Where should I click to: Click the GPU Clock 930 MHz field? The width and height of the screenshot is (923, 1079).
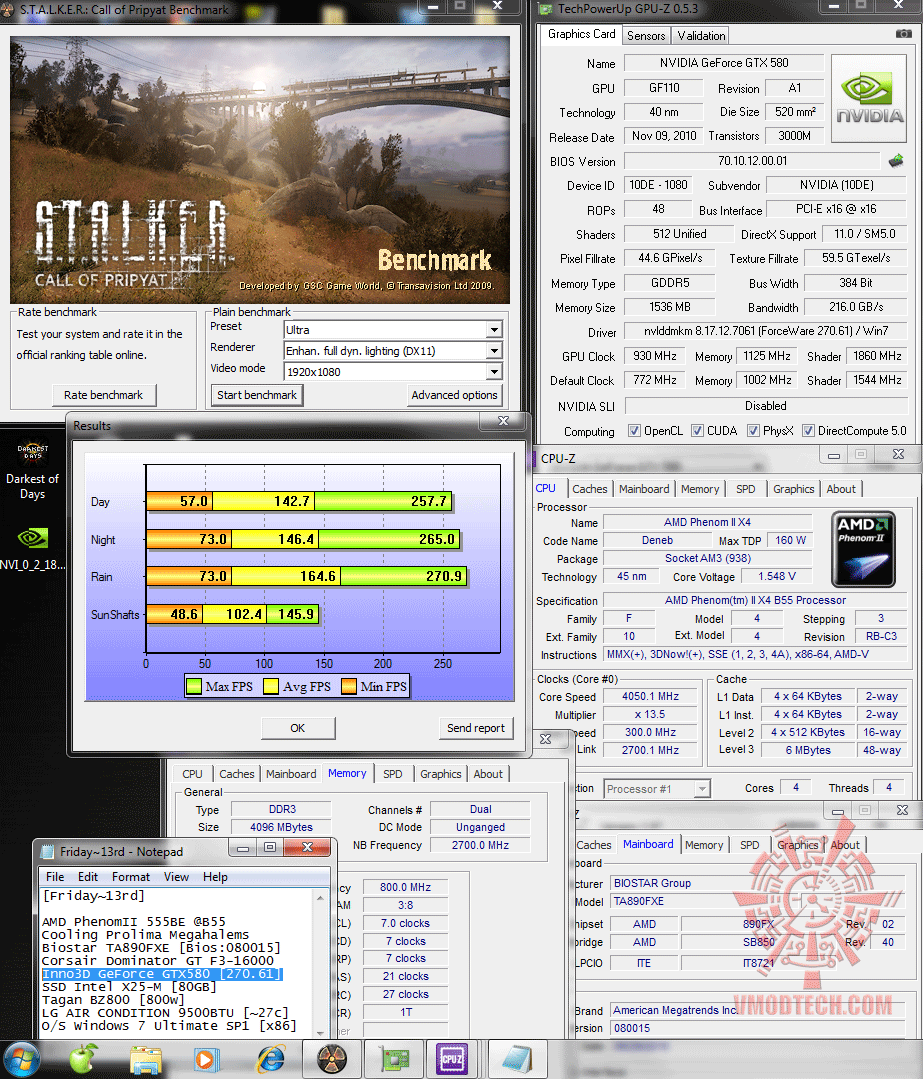655,356
